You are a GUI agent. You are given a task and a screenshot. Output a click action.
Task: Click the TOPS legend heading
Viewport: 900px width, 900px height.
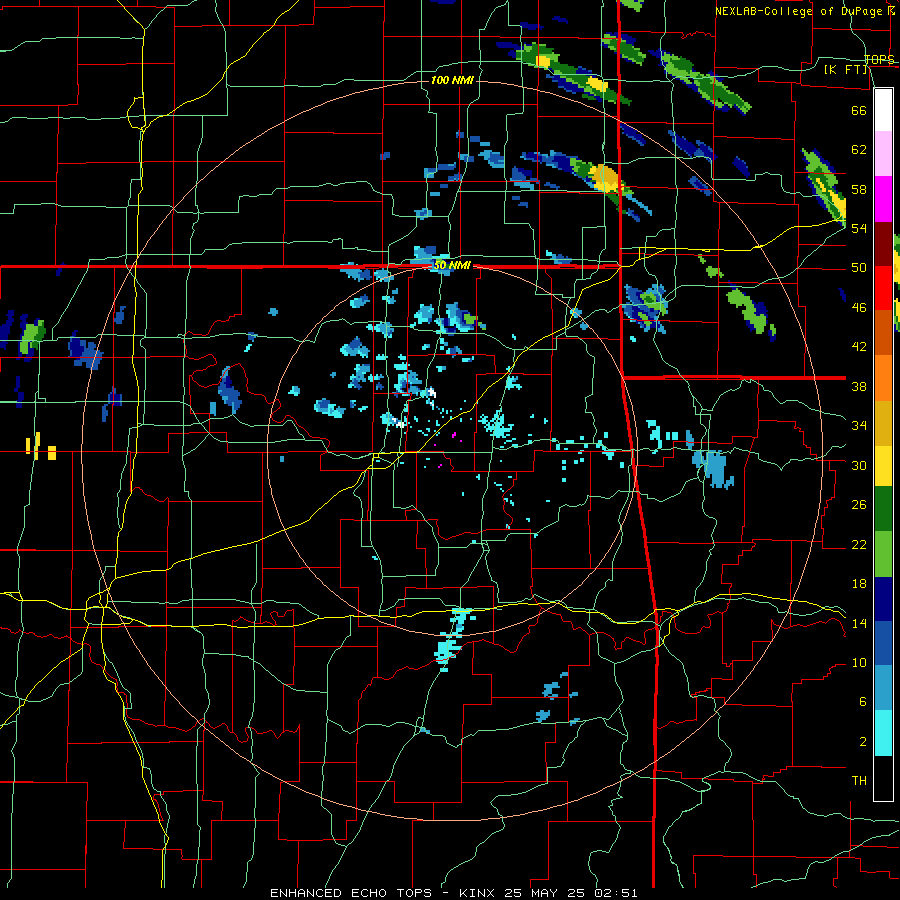(879, 59)
